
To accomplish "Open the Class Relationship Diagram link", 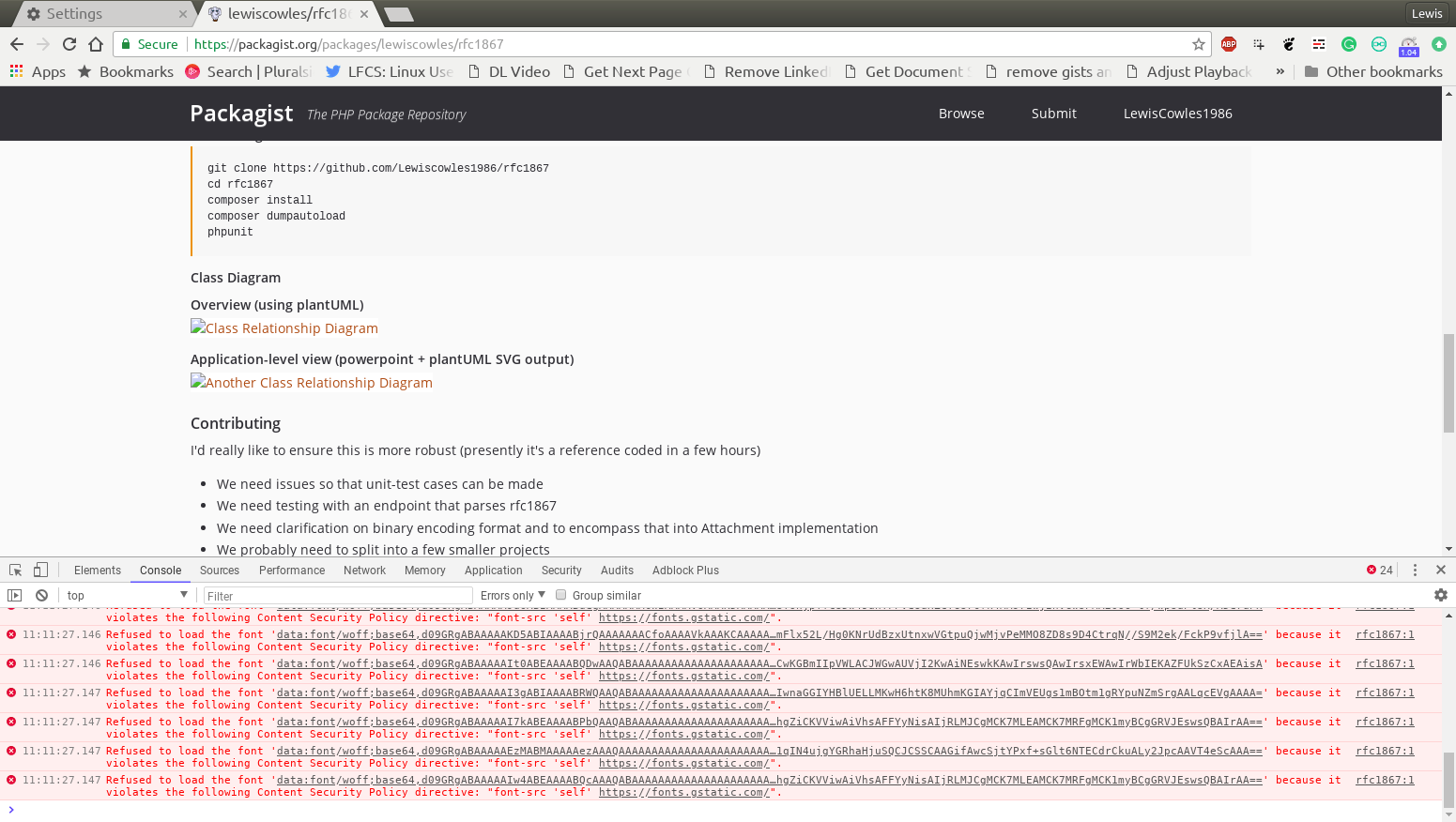I will pos(284,327).
